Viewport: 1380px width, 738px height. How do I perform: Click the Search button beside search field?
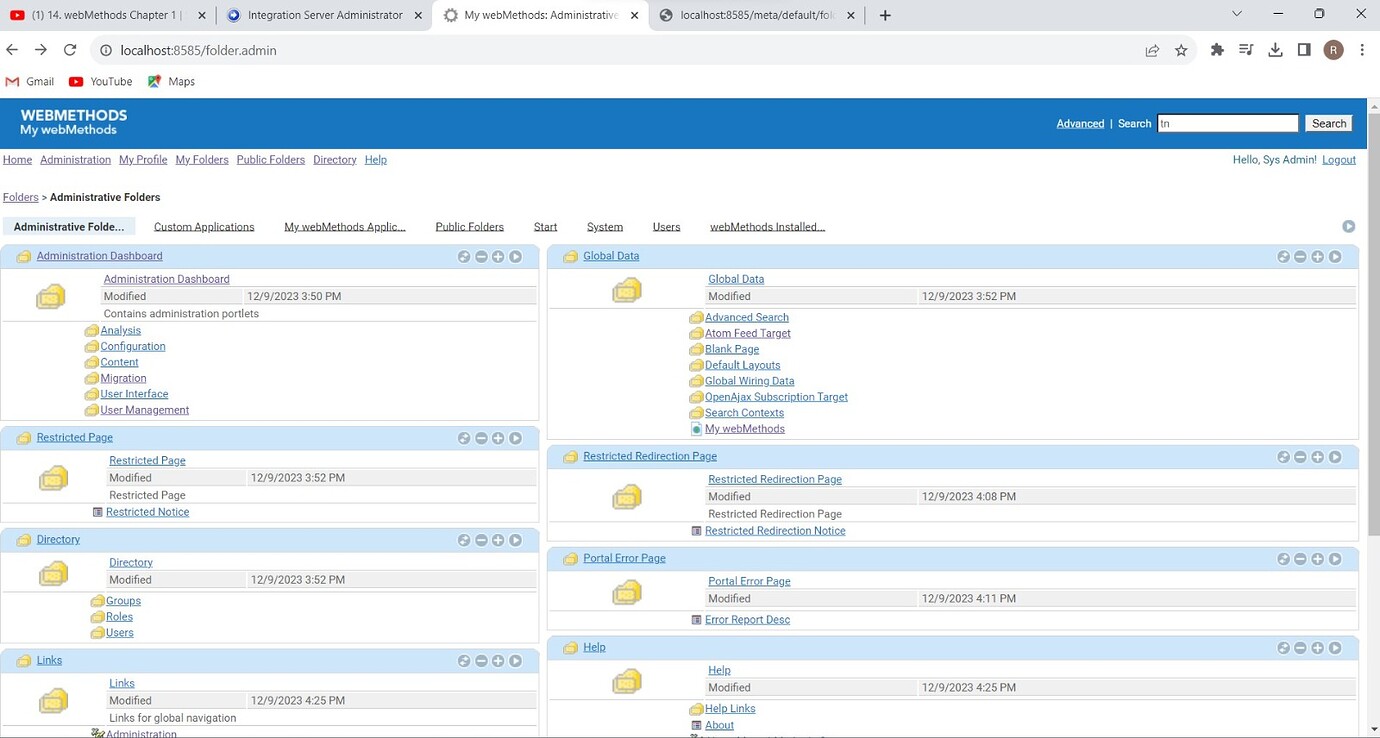point(1329,124)
